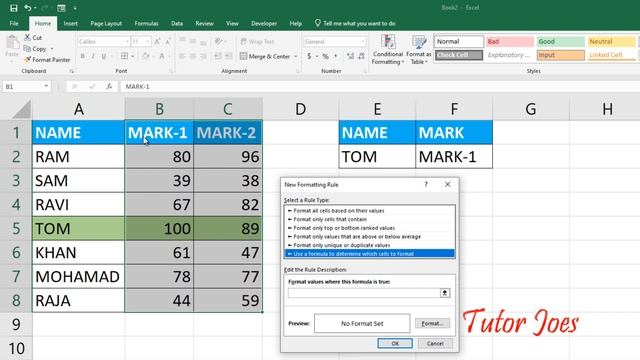The height and width of the screenshot is (360, 640).
Task: Click the Save icon in the quick access toolbar
Action: pos(13,8)
